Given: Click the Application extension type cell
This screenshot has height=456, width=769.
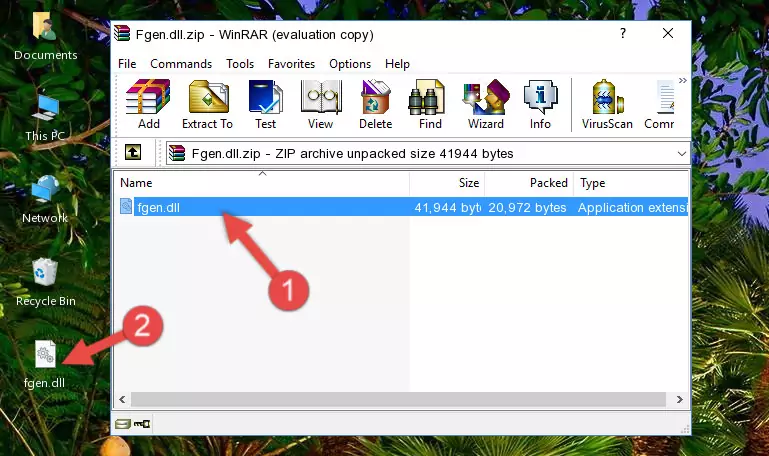Looking at the screenshot, I should point(633,207).
